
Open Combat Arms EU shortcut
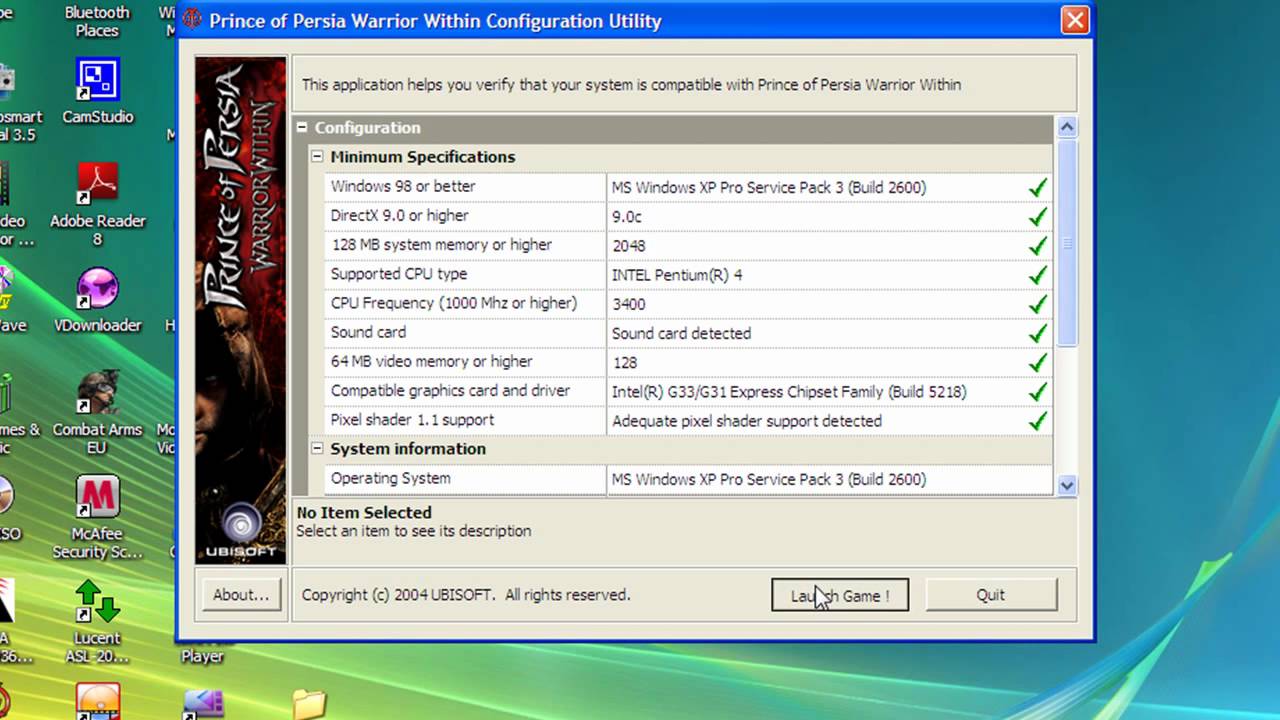click(x=98, y=396)
